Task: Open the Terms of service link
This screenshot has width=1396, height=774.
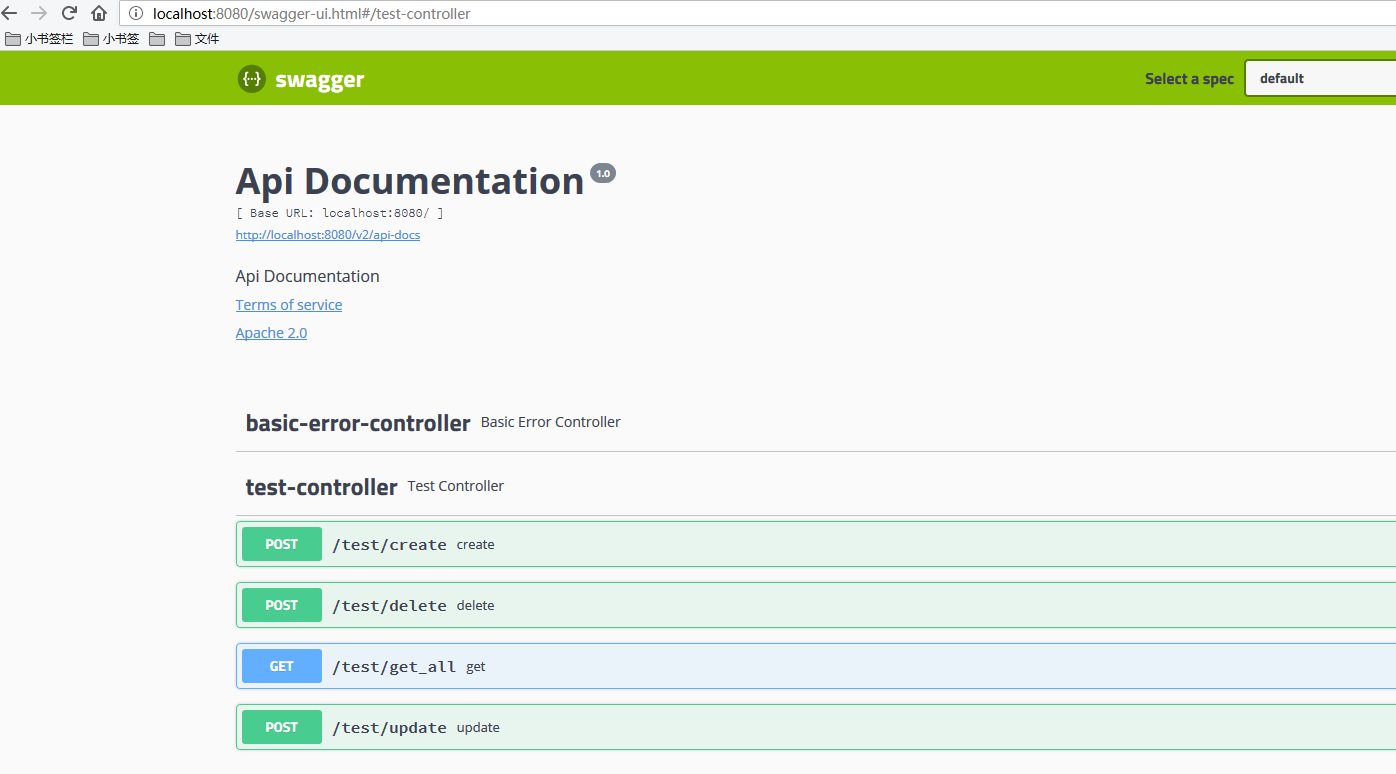Action: coord(288,305)
